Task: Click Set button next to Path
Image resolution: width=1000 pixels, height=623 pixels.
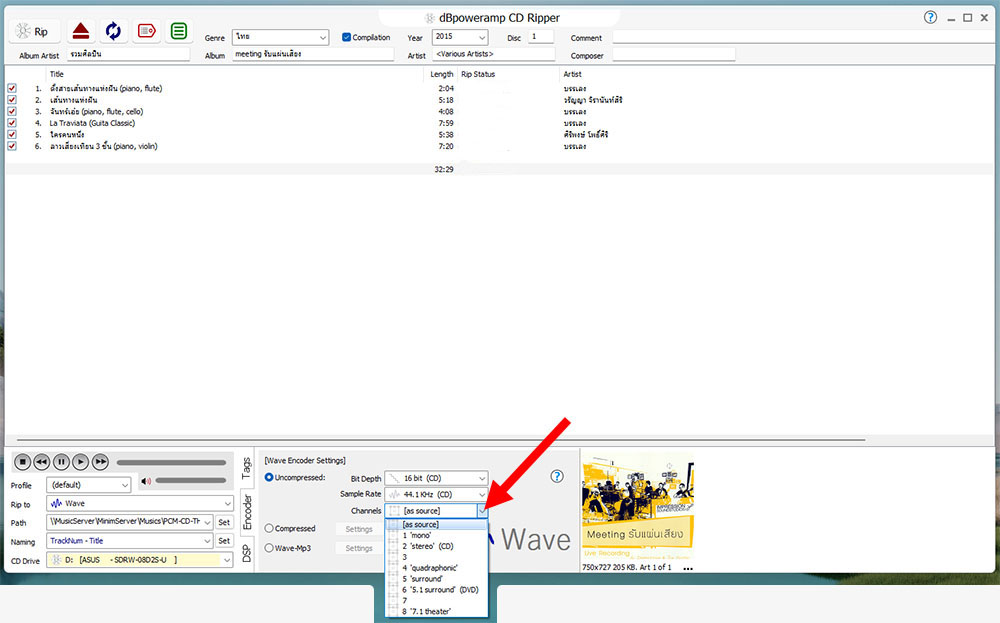Action: [x=224, y=522]
